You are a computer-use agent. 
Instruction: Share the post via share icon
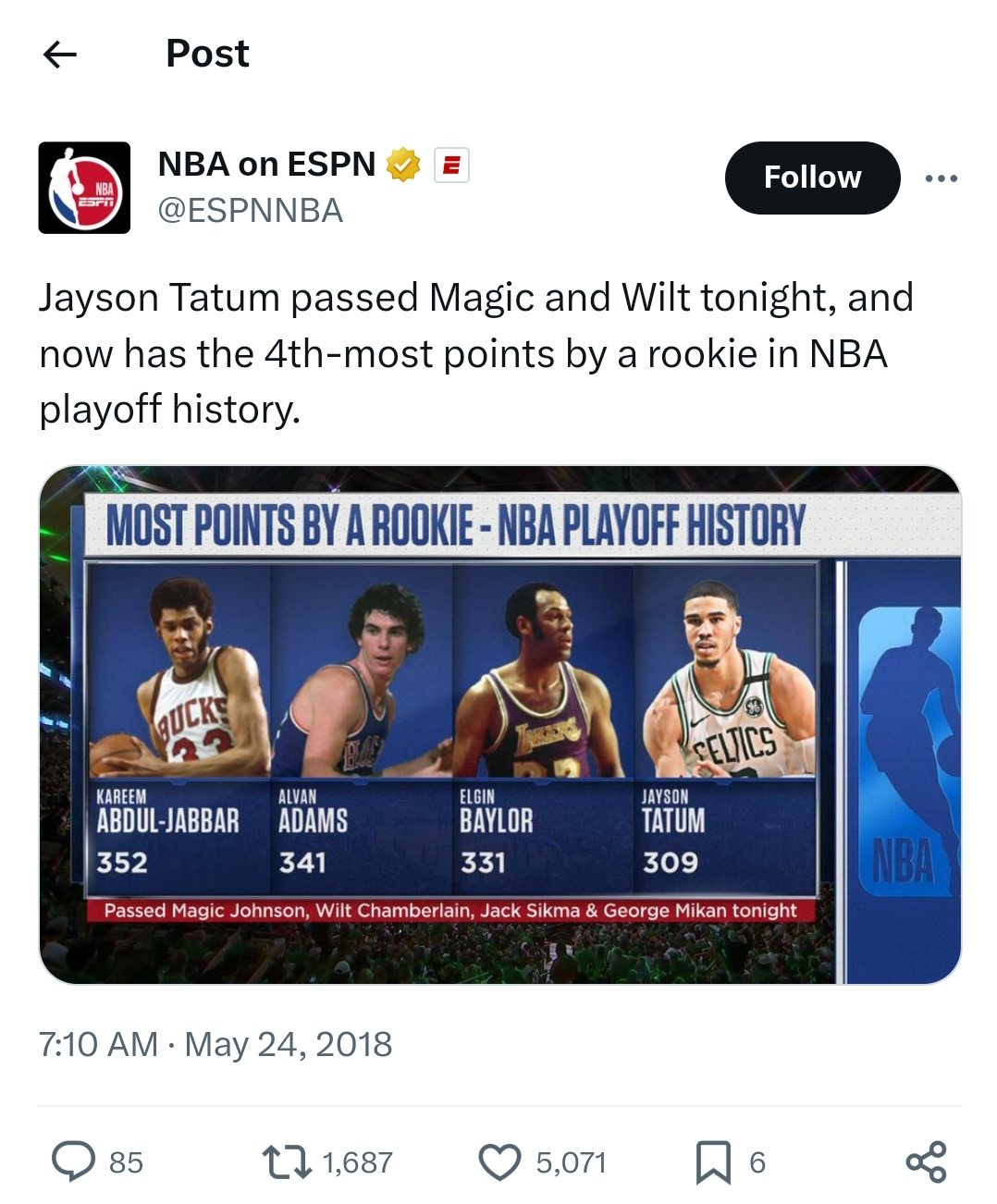(926, 1162)
